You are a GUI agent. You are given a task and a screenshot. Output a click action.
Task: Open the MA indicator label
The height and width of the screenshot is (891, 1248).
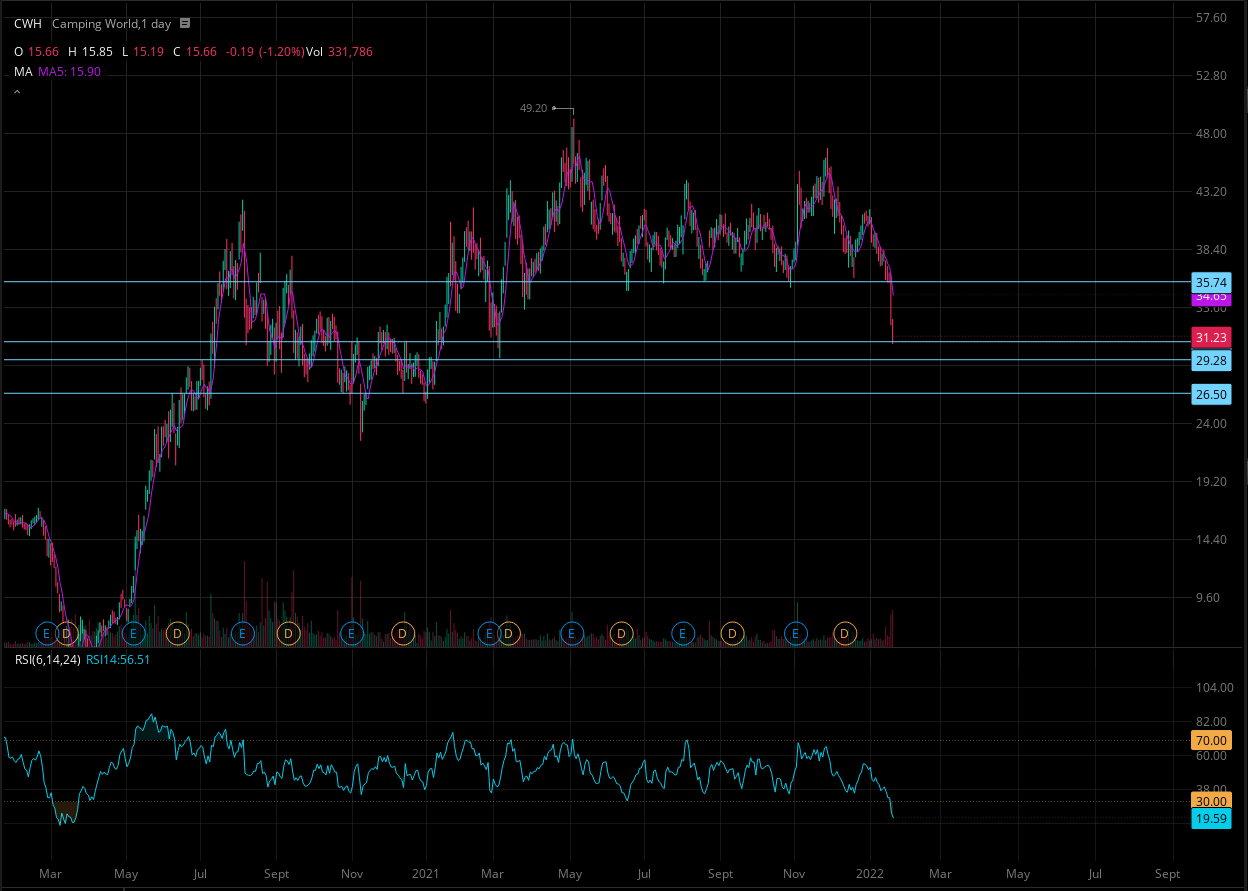[23, 71]
